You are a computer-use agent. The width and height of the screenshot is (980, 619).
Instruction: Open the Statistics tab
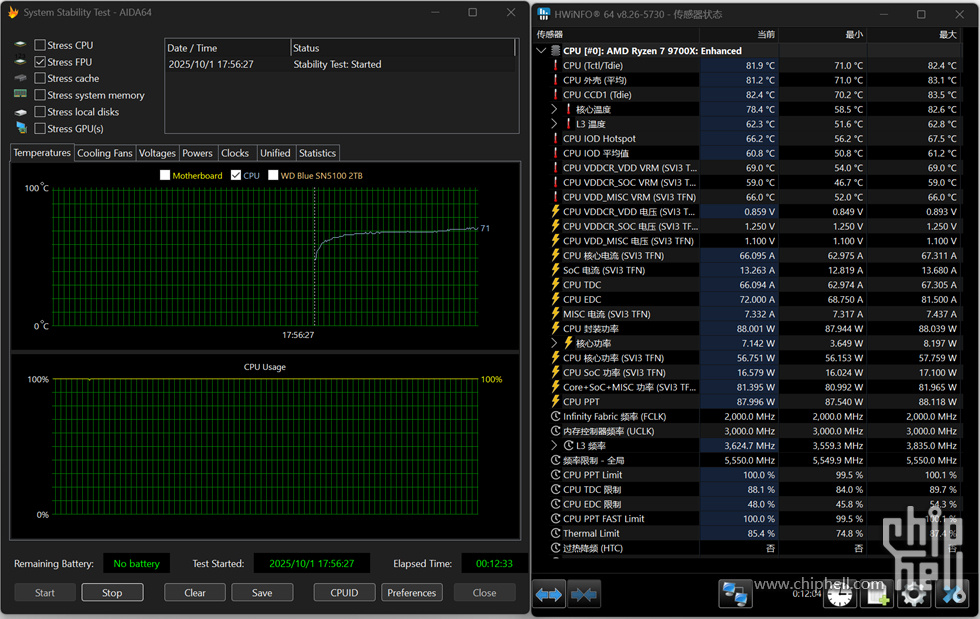pos(317,153)
